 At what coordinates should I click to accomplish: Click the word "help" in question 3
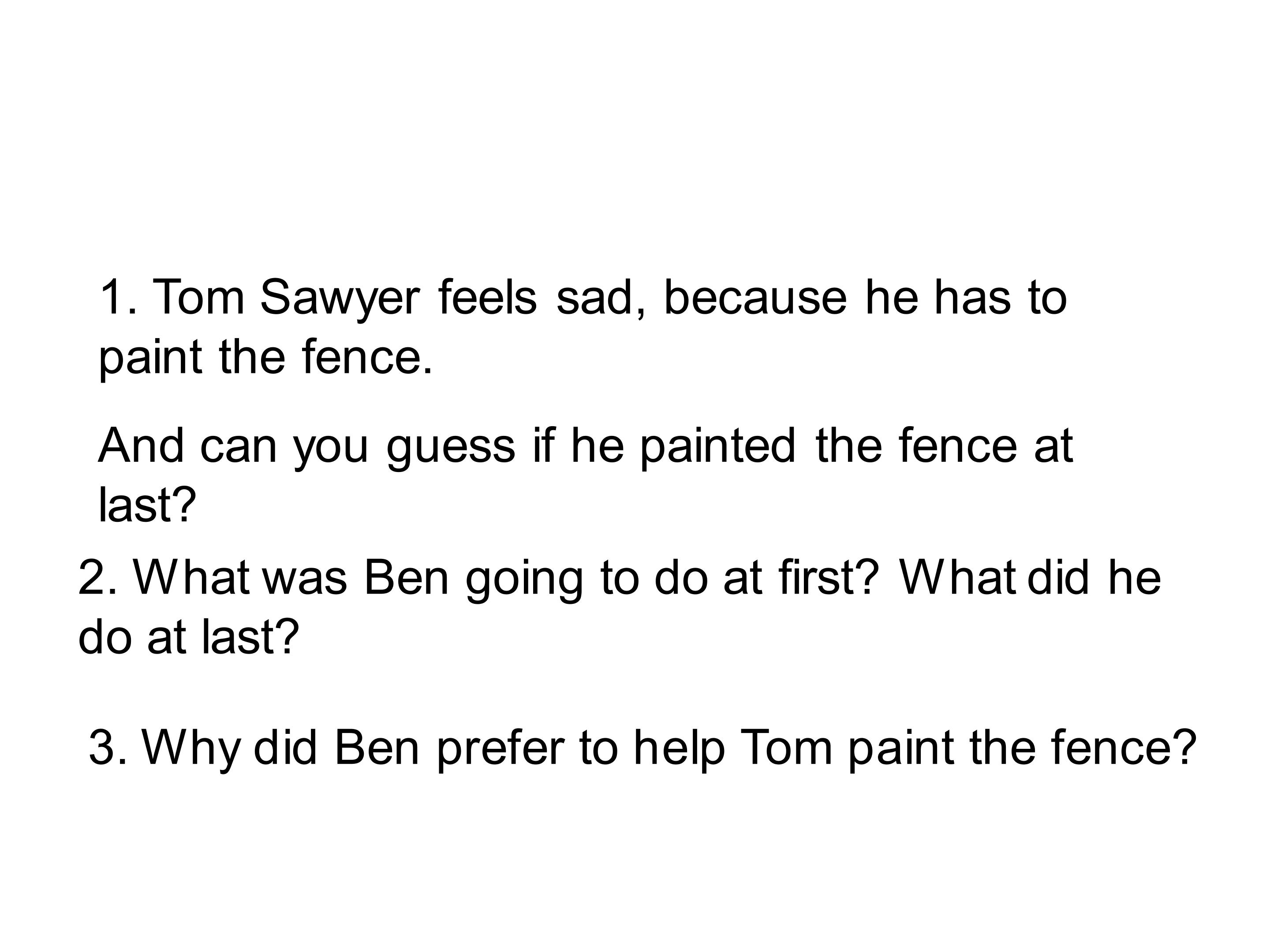[678, 747]
